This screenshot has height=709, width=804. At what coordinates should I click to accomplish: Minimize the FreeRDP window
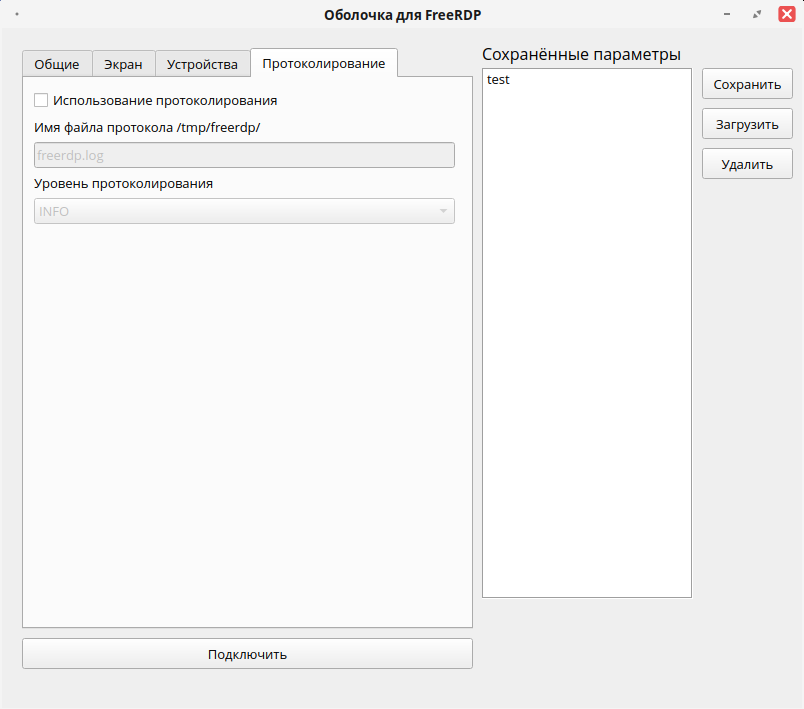pos(727,14)
